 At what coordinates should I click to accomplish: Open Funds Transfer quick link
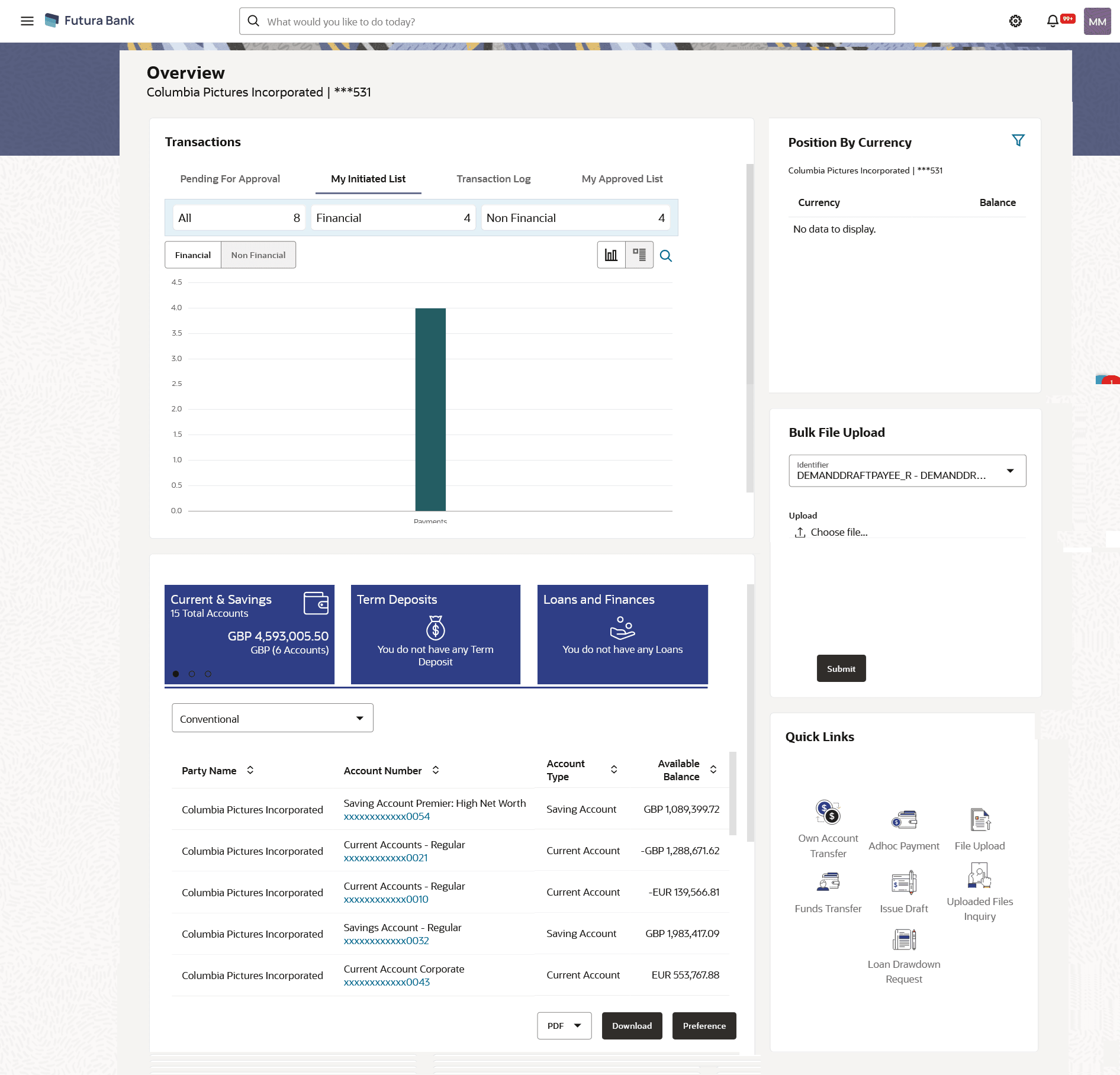(x=828, y=893)
